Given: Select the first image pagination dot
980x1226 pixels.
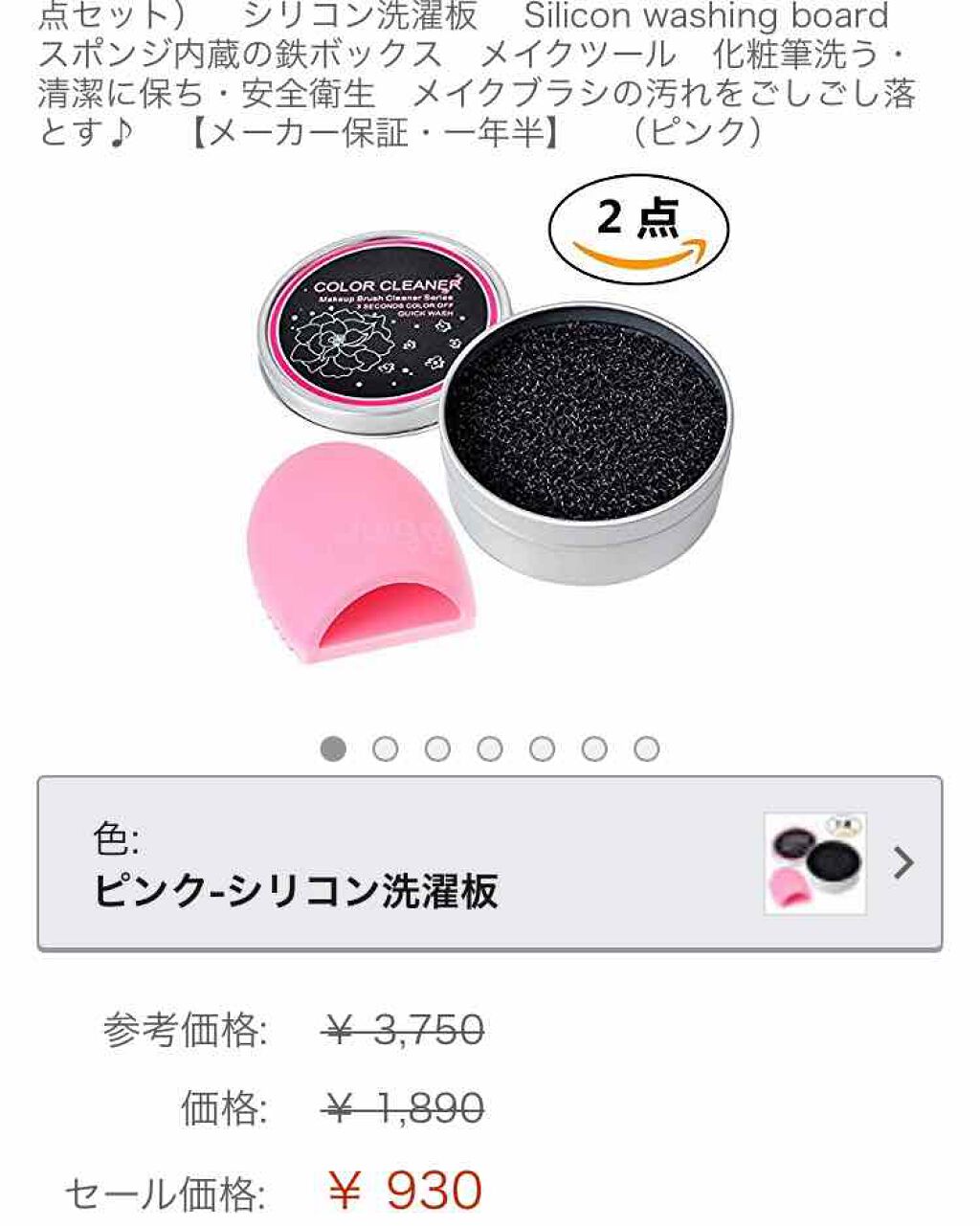Looking at the screenshot, I should 333,748.
